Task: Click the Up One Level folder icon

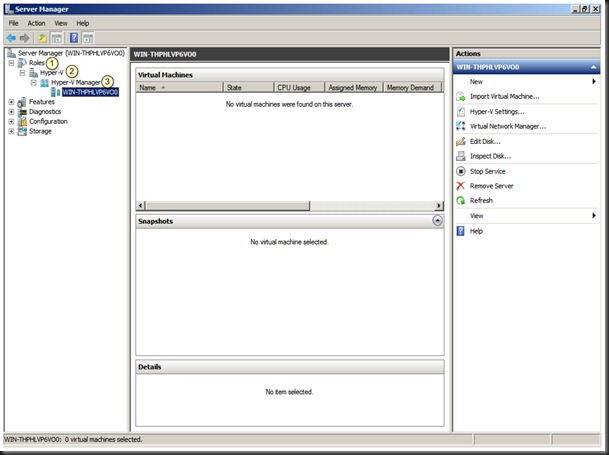Action: 42,38
